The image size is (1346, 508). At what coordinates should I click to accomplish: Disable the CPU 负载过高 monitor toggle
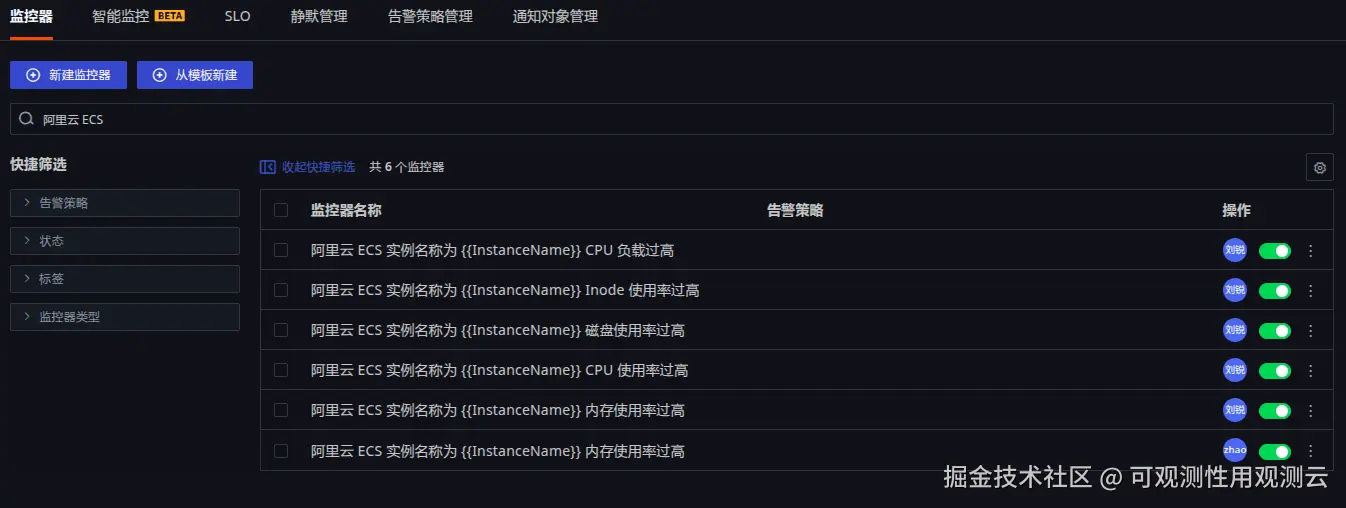[1275, 251]
